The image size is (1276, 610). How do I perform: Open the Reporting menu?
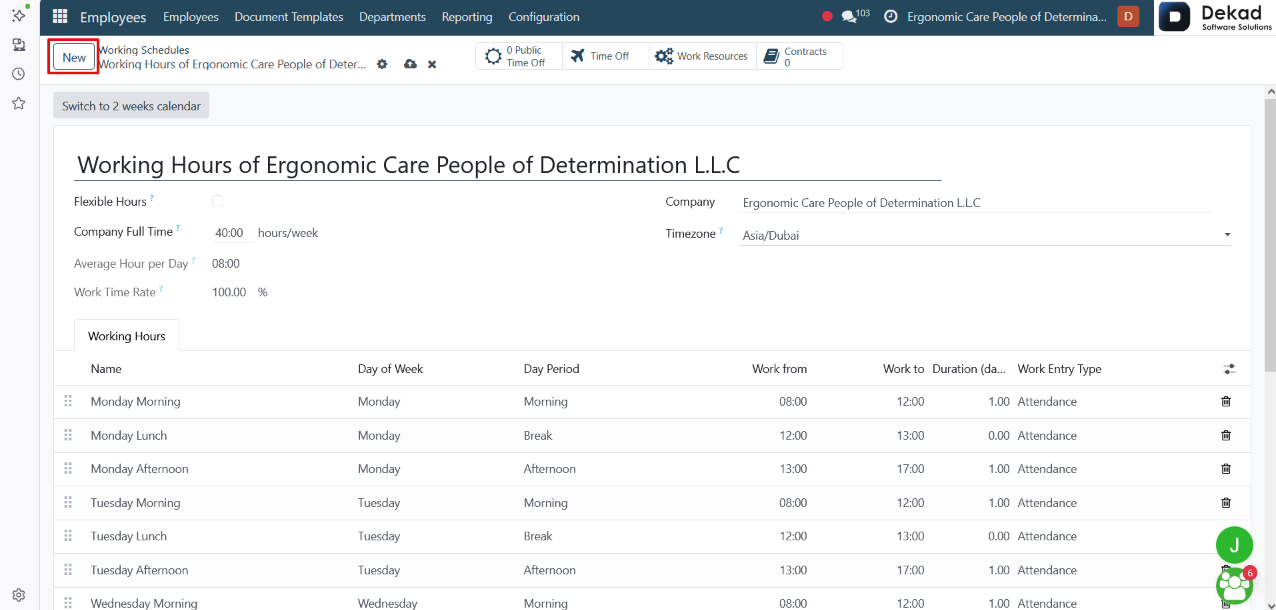pos(467,17)
